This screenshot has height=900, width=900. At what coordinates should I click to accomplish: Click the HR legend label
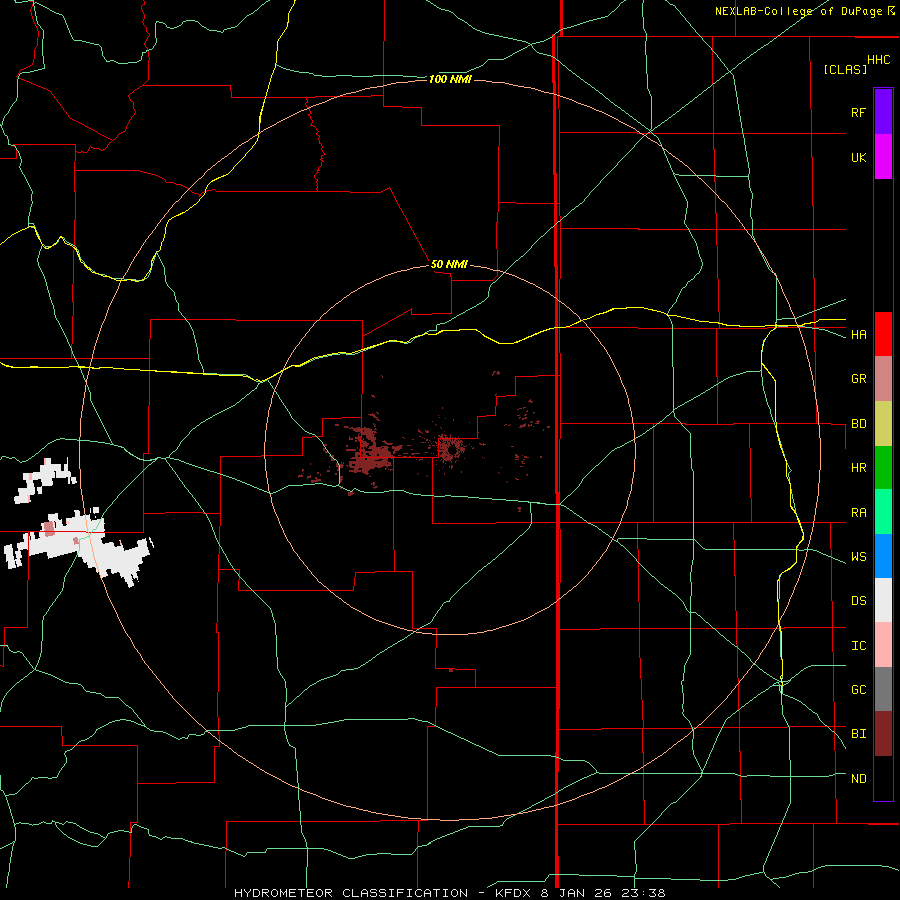[x=859, y=468]
